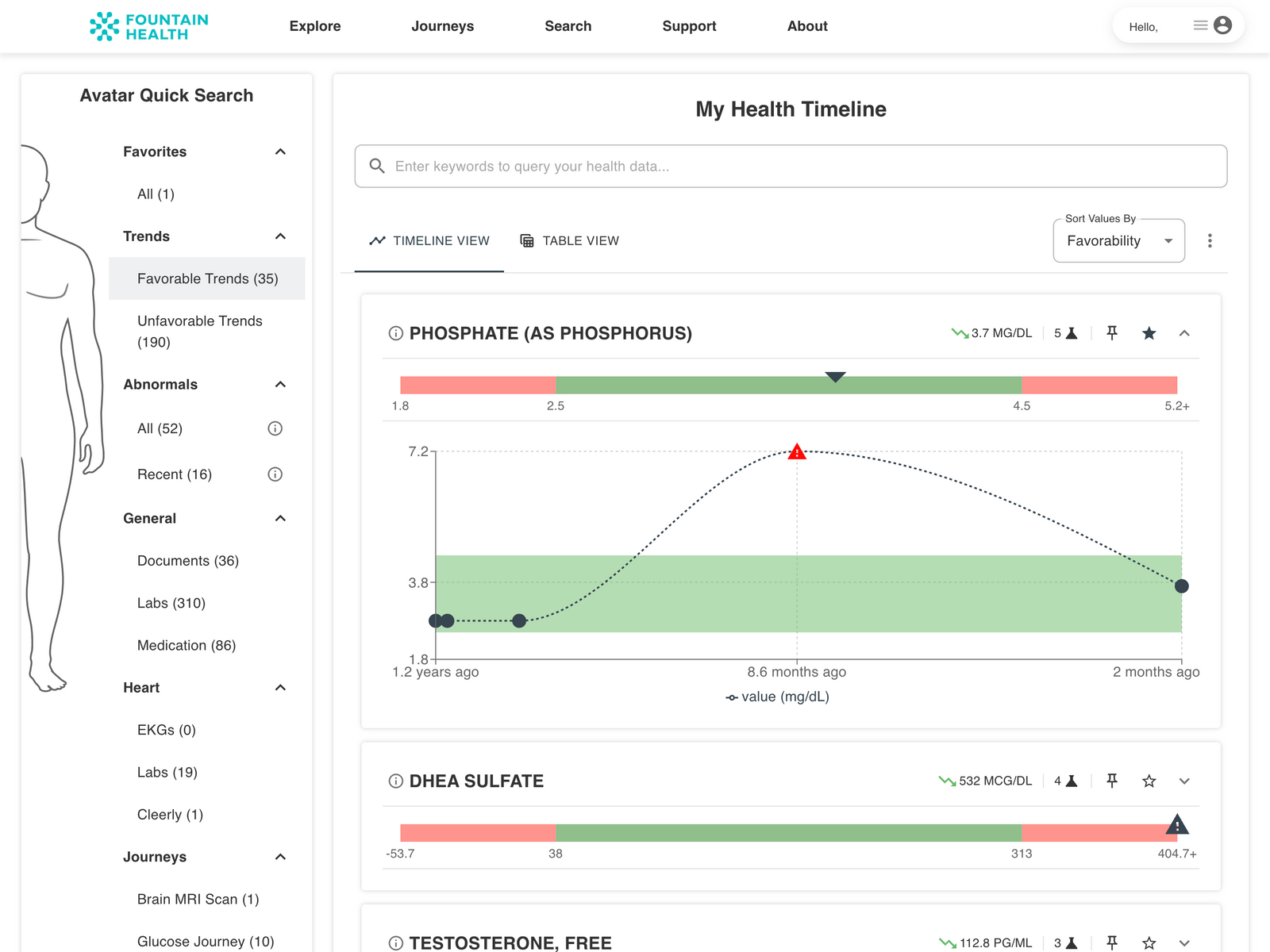Click the DHEA Sulfate info icon

click(395, 781)
